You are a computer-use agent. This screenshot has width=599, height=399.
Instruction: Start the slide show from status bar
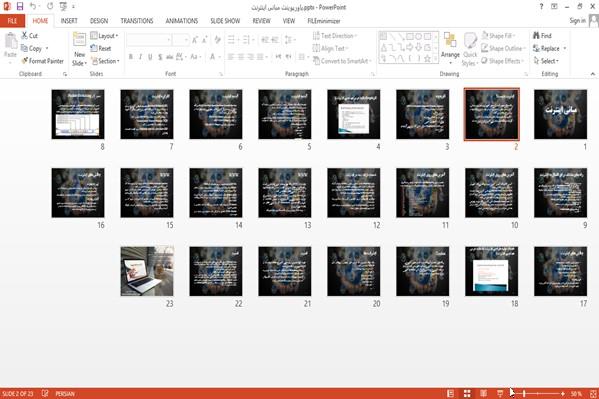coord(500,393)
